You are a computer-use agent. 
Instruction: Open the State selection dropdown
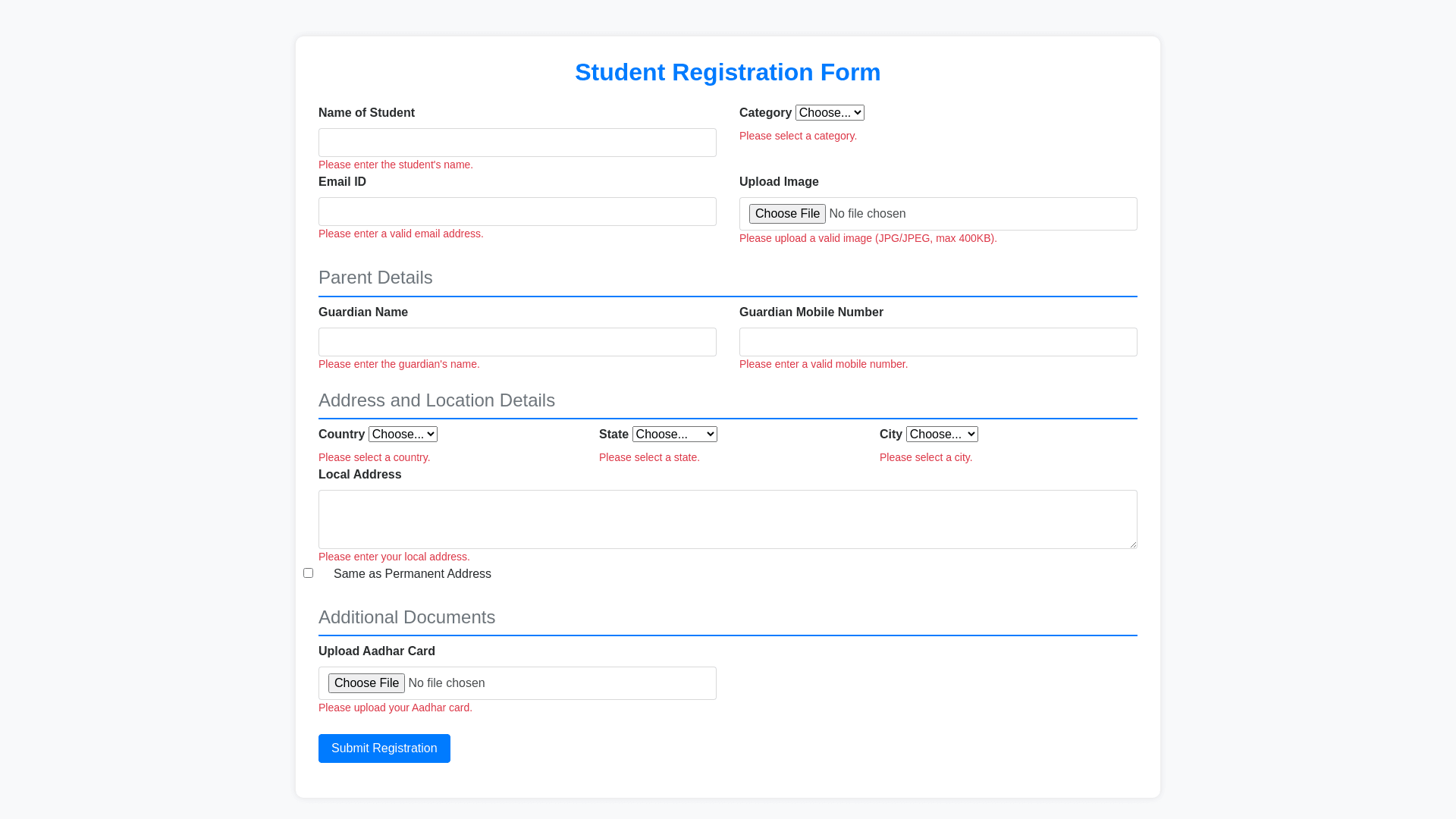click(x=674, y=435)
